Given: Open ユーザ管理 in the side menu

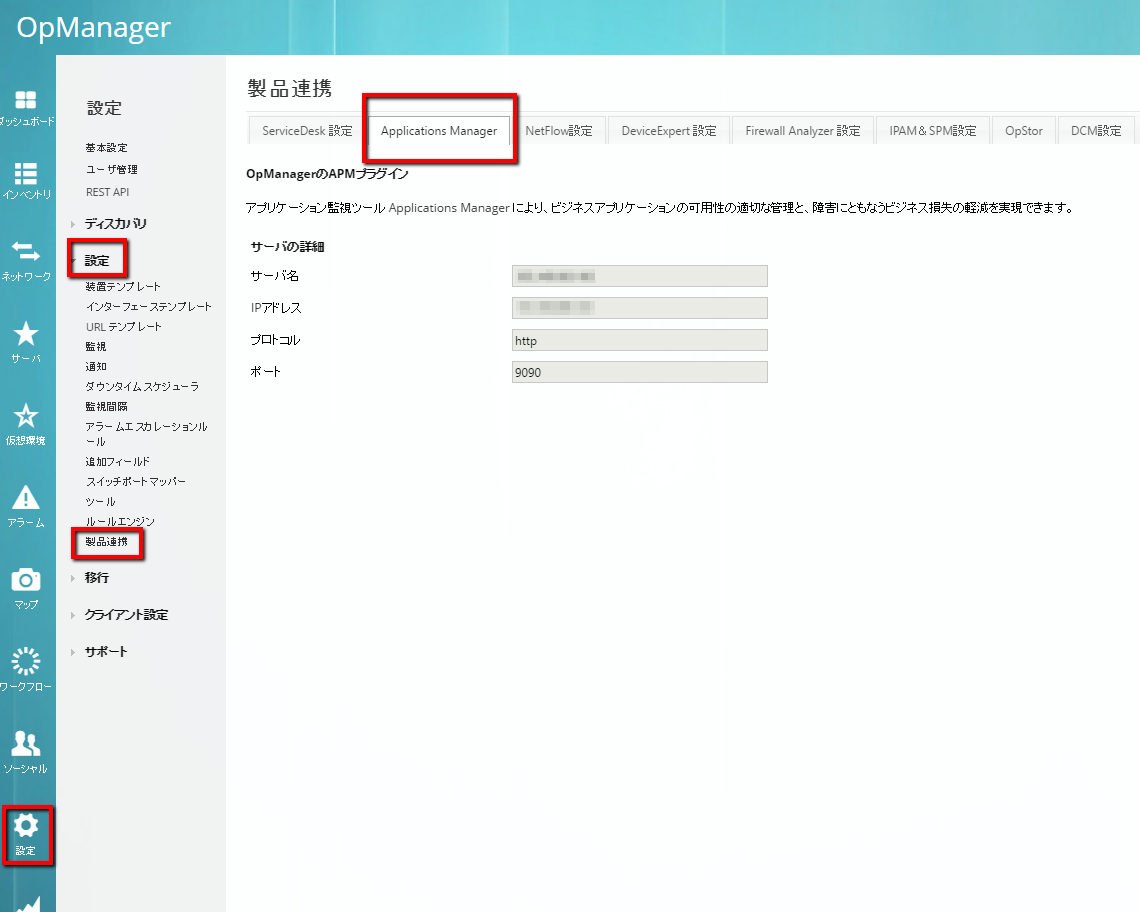Looking at the screenshot, I should (x=111, y=169).
